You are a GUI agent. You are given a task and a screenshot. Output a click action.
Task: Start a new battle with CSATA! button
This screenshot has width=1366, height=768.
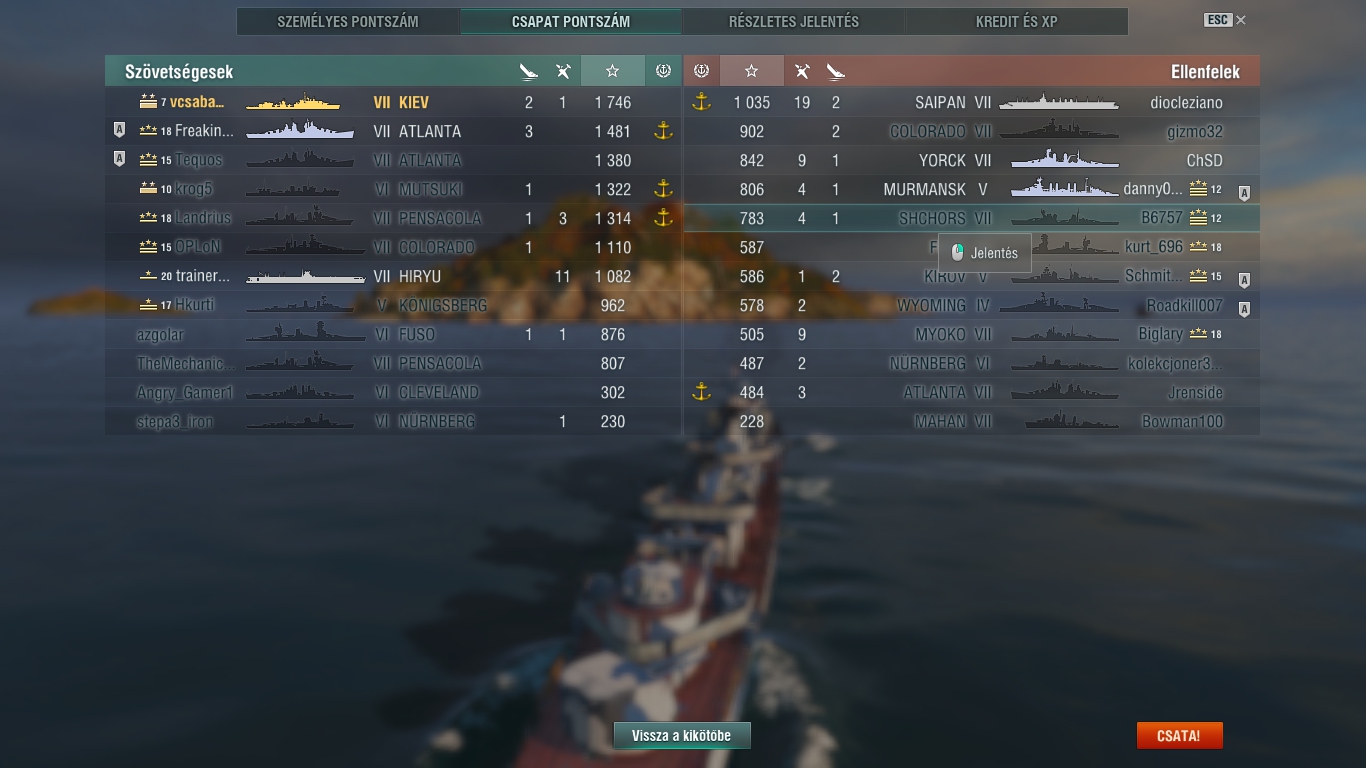pyautogui.click(x=1179, y=735)
